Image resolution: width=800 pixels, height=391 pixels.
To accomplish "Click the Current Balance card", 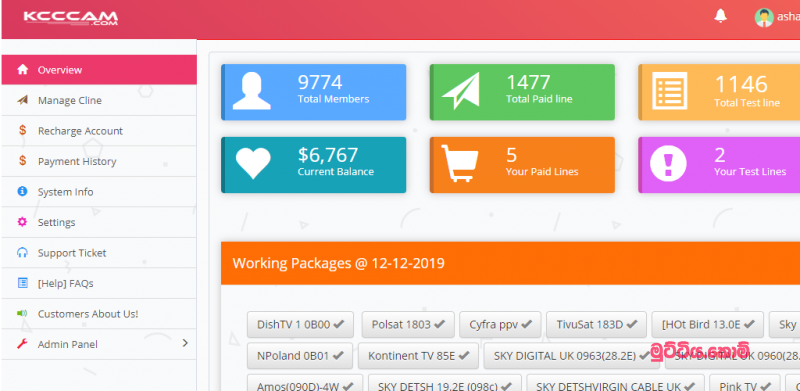I will (314, 165).
